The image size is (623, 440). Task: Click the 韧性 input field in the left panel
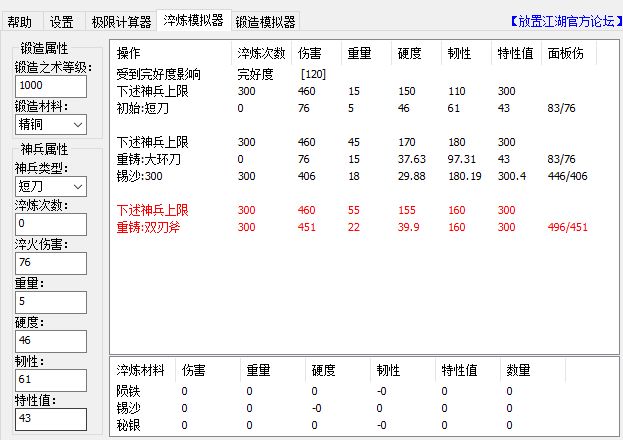51,380
